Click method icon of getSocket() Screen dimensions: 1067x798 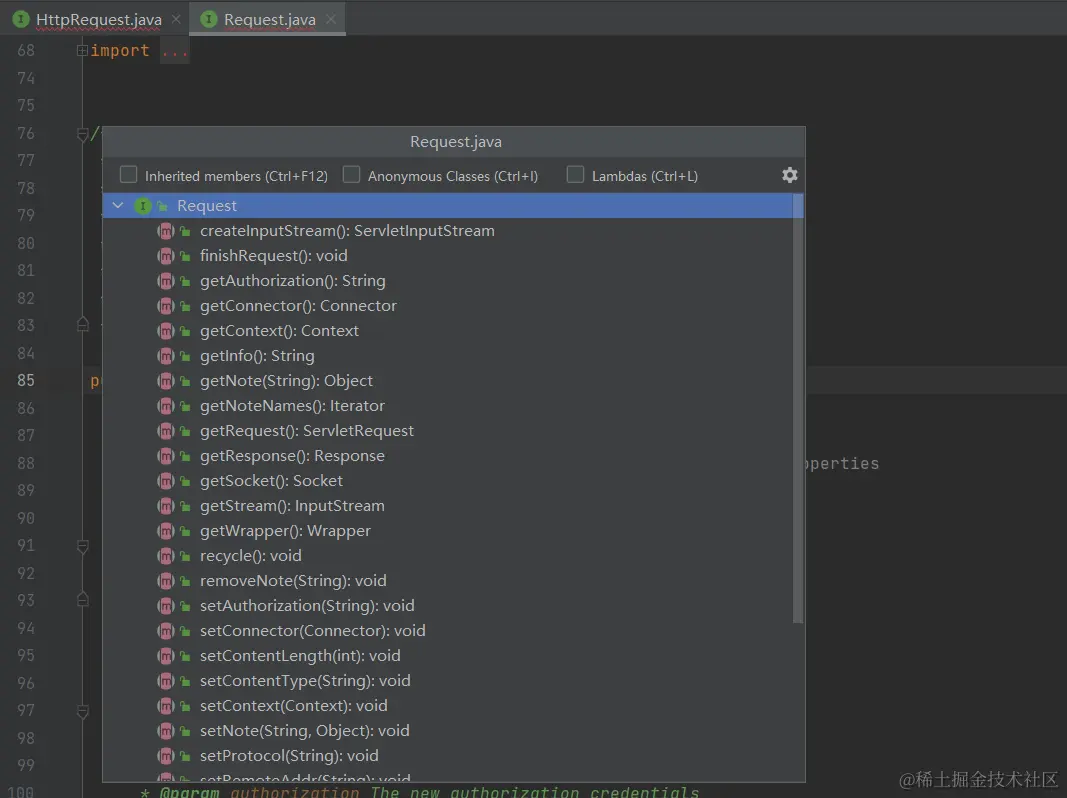pyautogui.click(x=166, y=481)
